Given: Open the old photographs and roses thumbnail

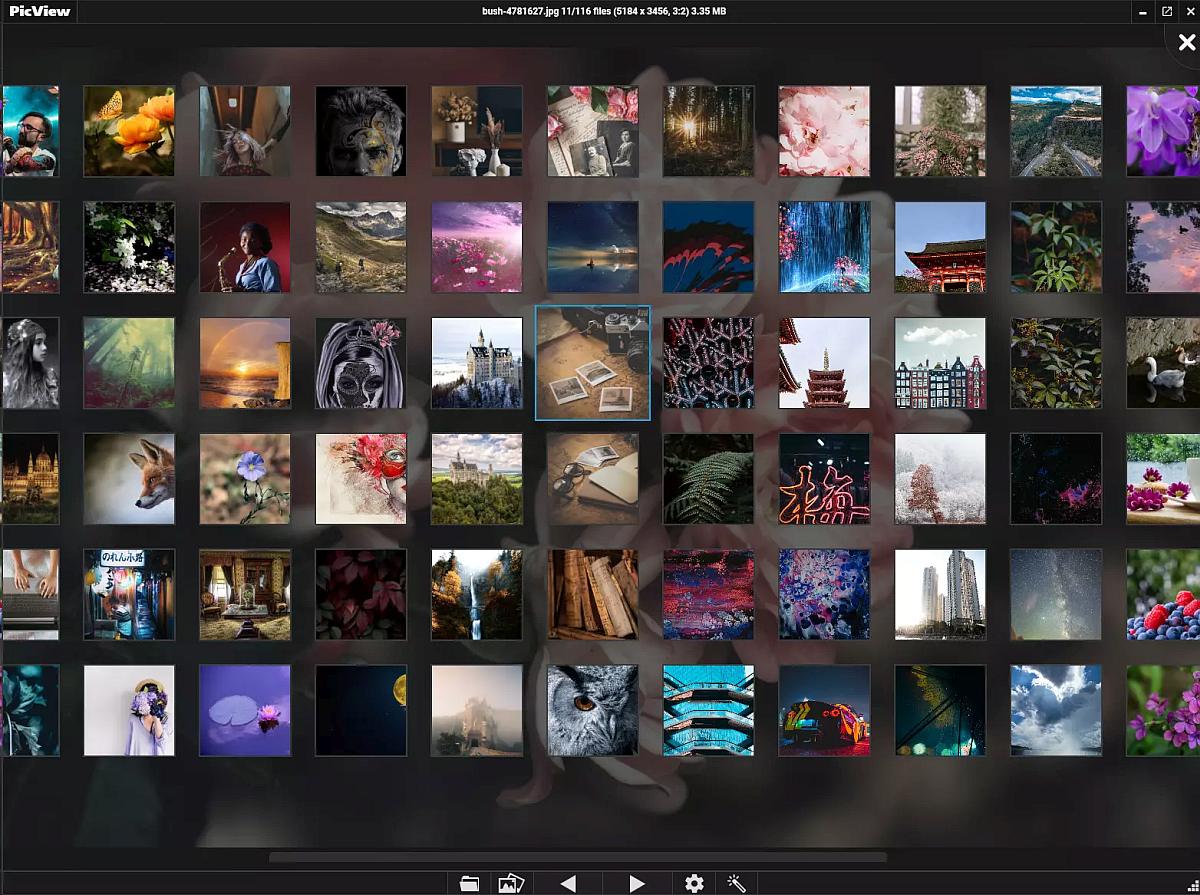Looking at the screenshot, I should [593, 131].
